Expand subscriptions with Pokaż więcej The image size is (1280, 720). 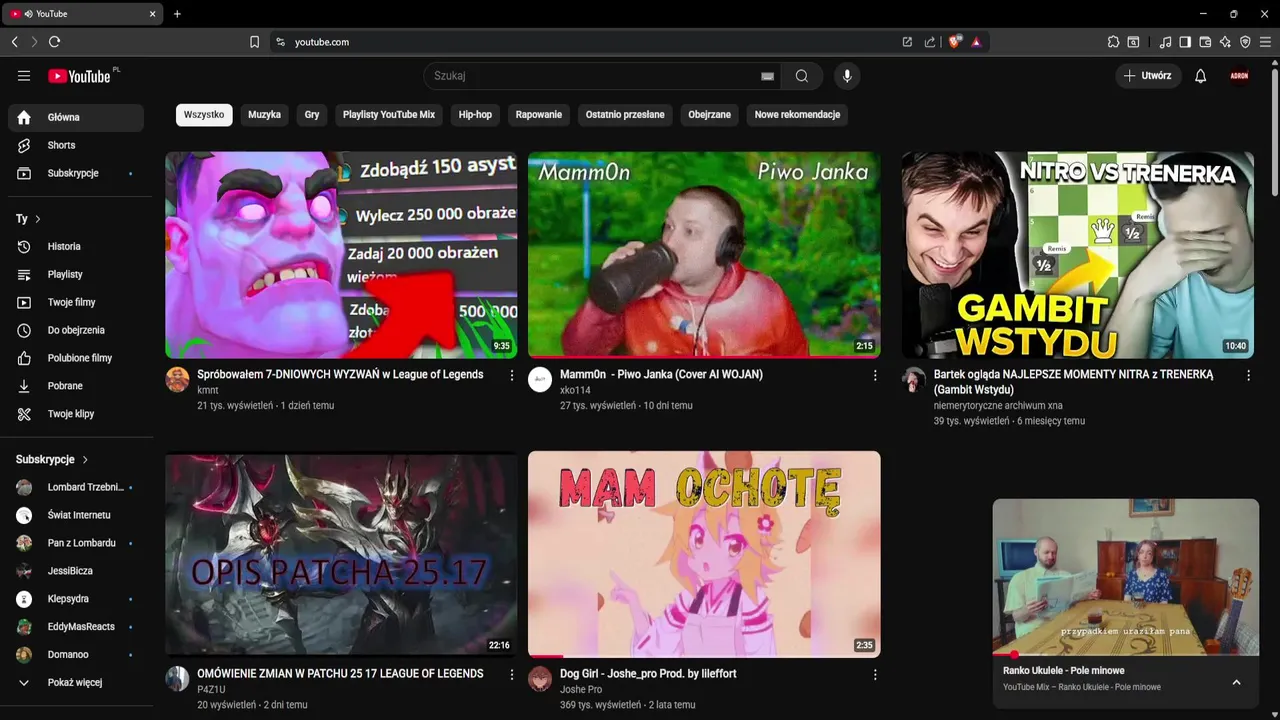pyautogui.click(x=76, y=682)
